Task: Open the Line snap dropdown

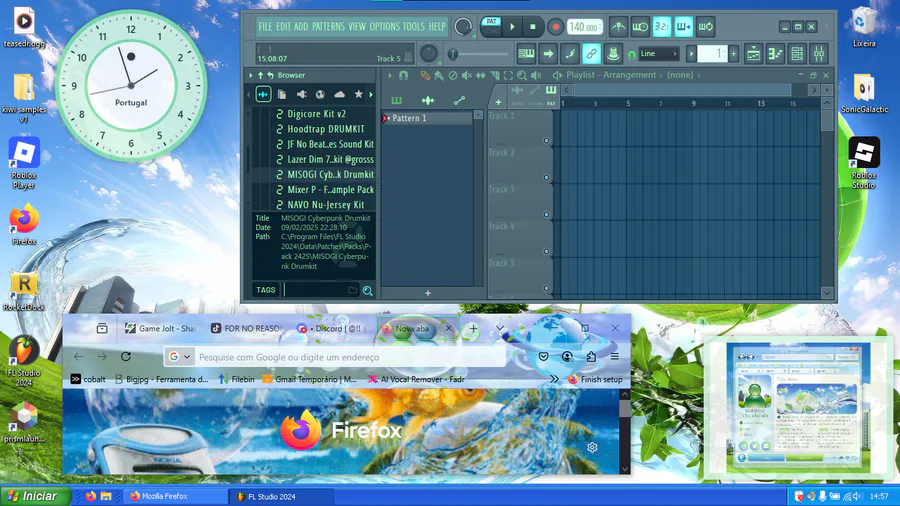Action: click(x=658, y=54)
